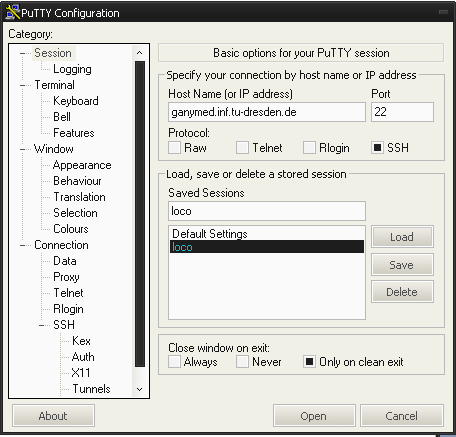Open the SSH category in tree
456x437 pixels.
click(x=64, y=325)
